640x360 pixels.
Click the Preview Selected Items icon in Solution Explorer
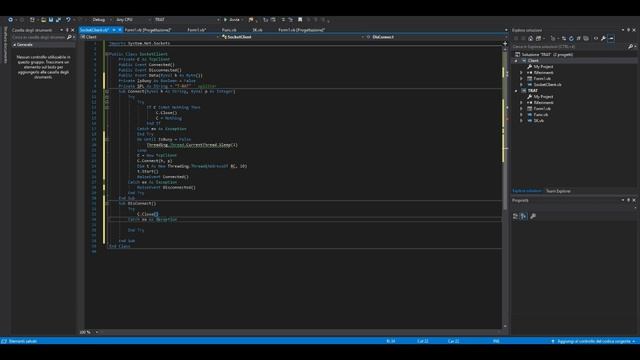tap(611, 38)
